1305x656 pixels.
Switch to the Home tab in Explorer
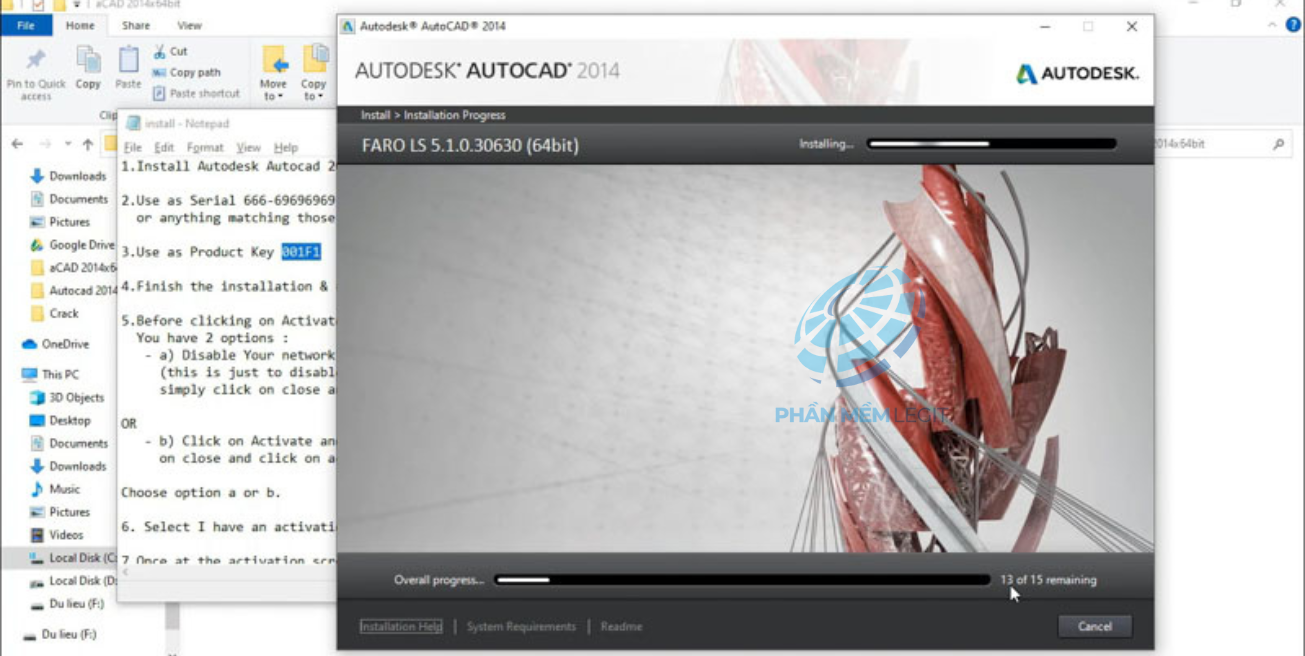[x=80, y=25]
